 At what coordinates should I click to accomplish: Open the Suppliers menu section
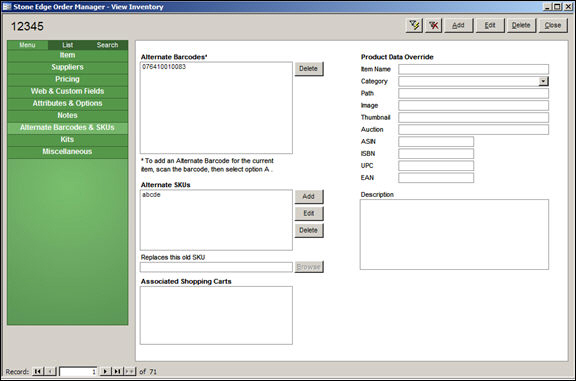coord(68,67)
